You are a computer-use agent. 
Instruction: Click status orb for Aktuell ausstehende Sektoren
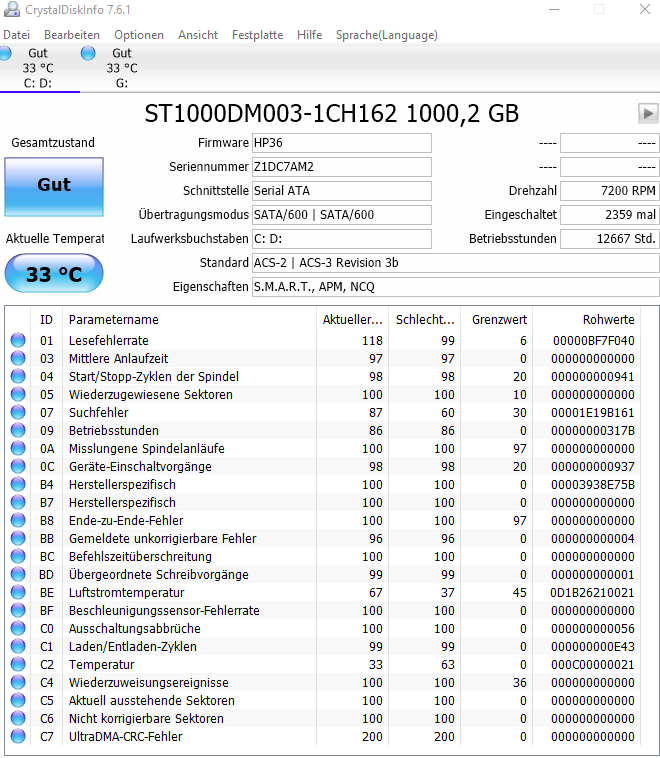pyautogui.click(x=18, y=700)
